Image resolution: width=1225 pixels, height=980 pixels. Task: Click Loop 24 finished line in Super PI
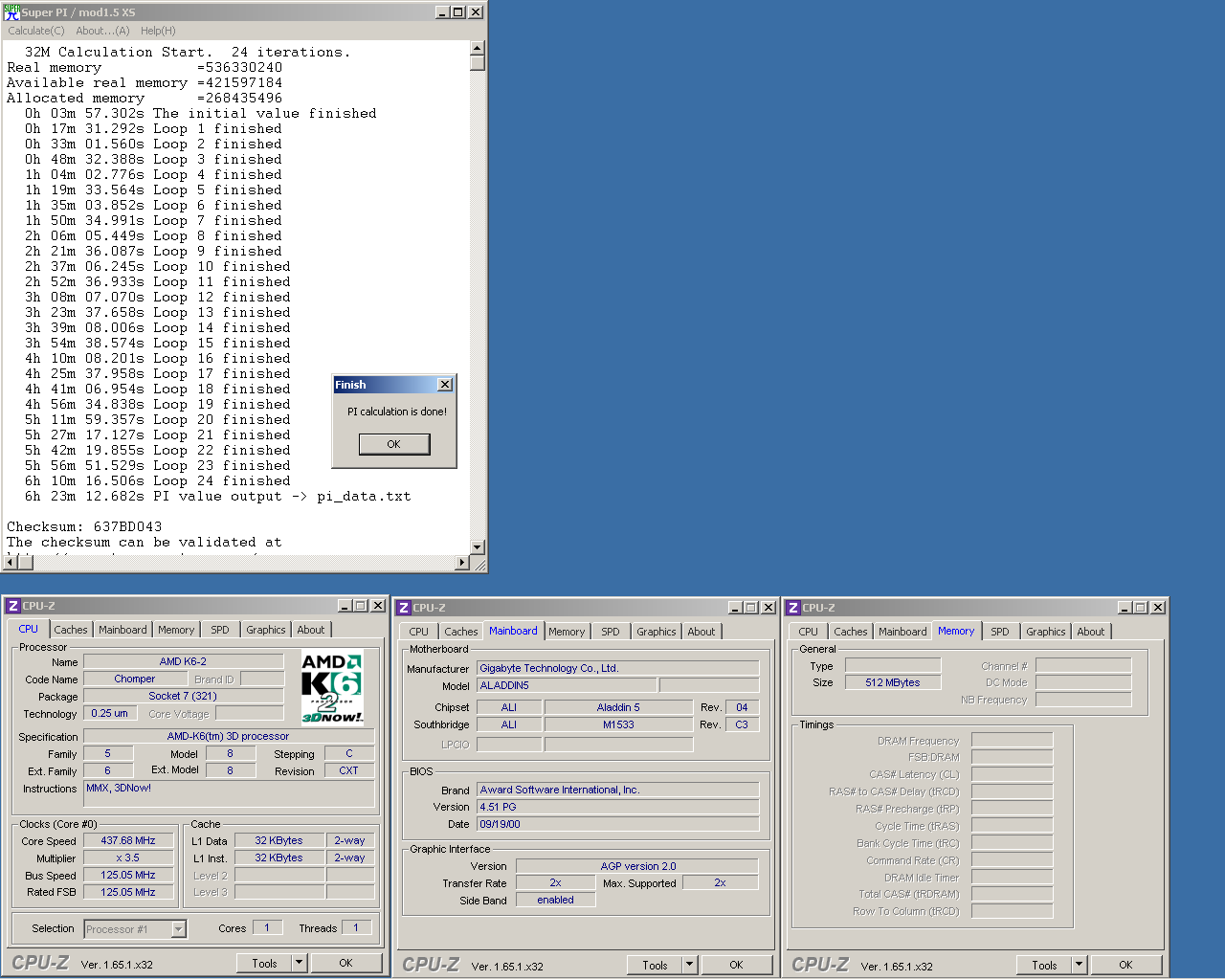point(158,481)
